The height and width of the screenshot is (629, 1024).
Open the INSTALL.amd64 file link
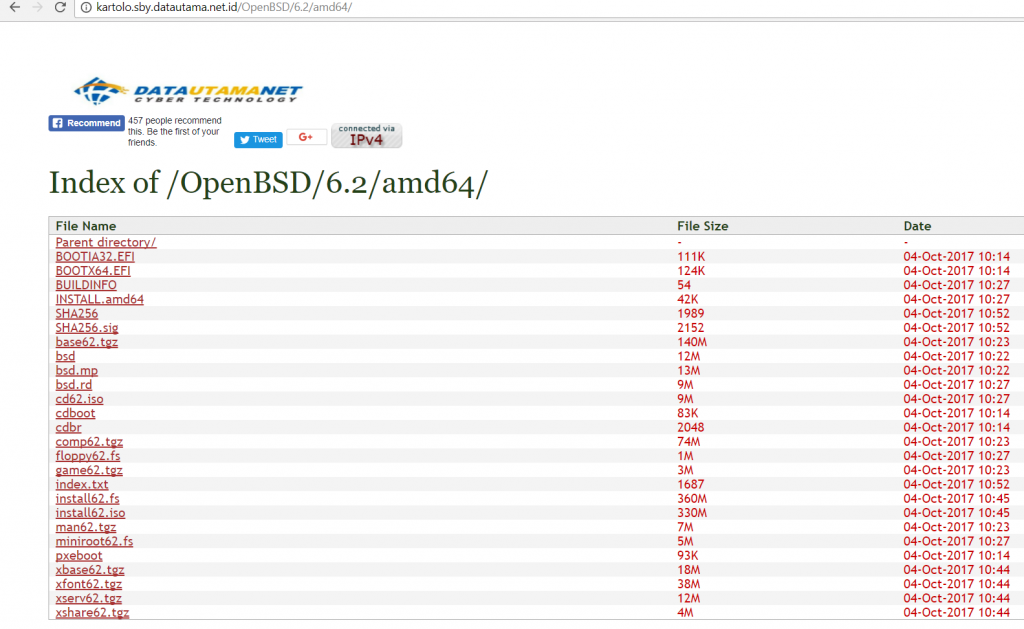point(99,299)
